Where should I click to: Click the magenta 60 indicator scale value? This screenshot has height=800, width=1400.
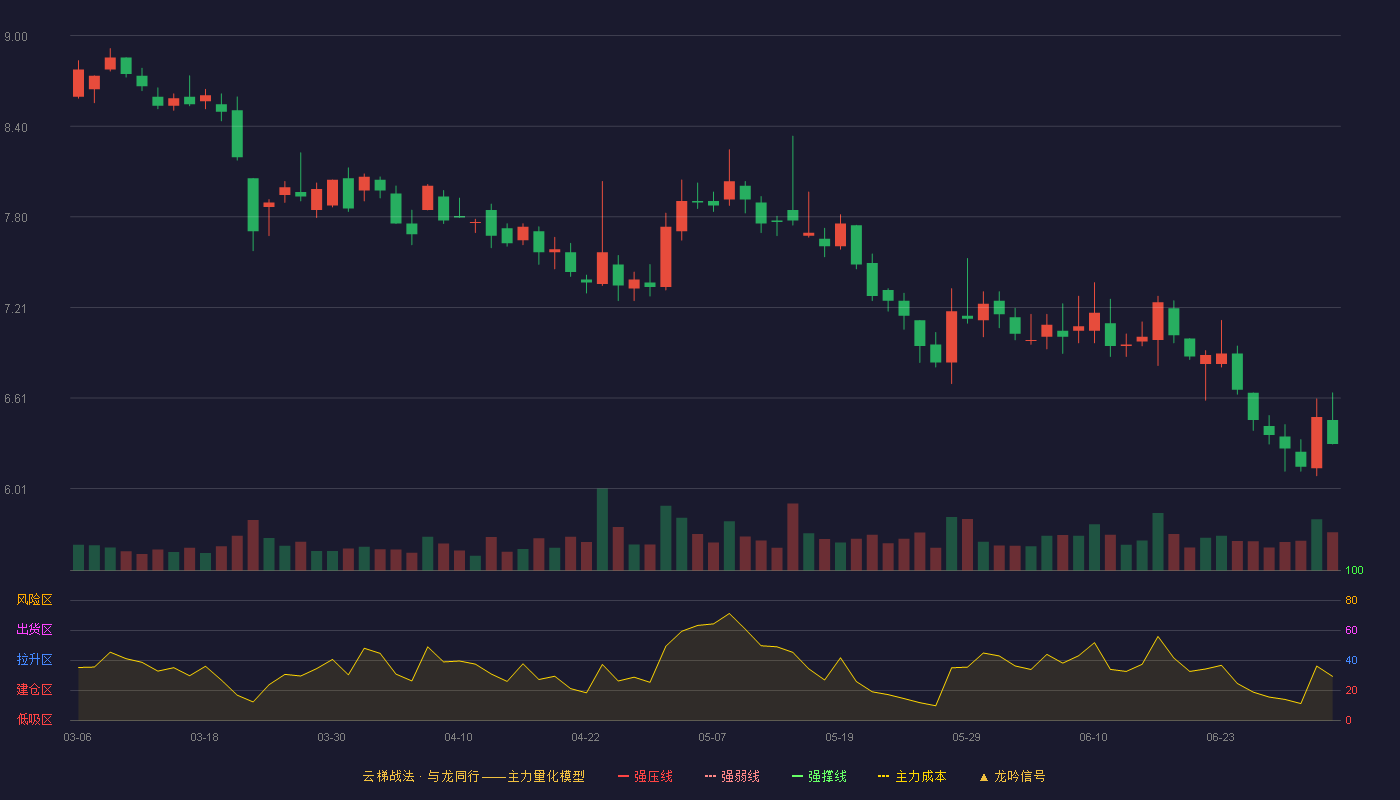1351,630
